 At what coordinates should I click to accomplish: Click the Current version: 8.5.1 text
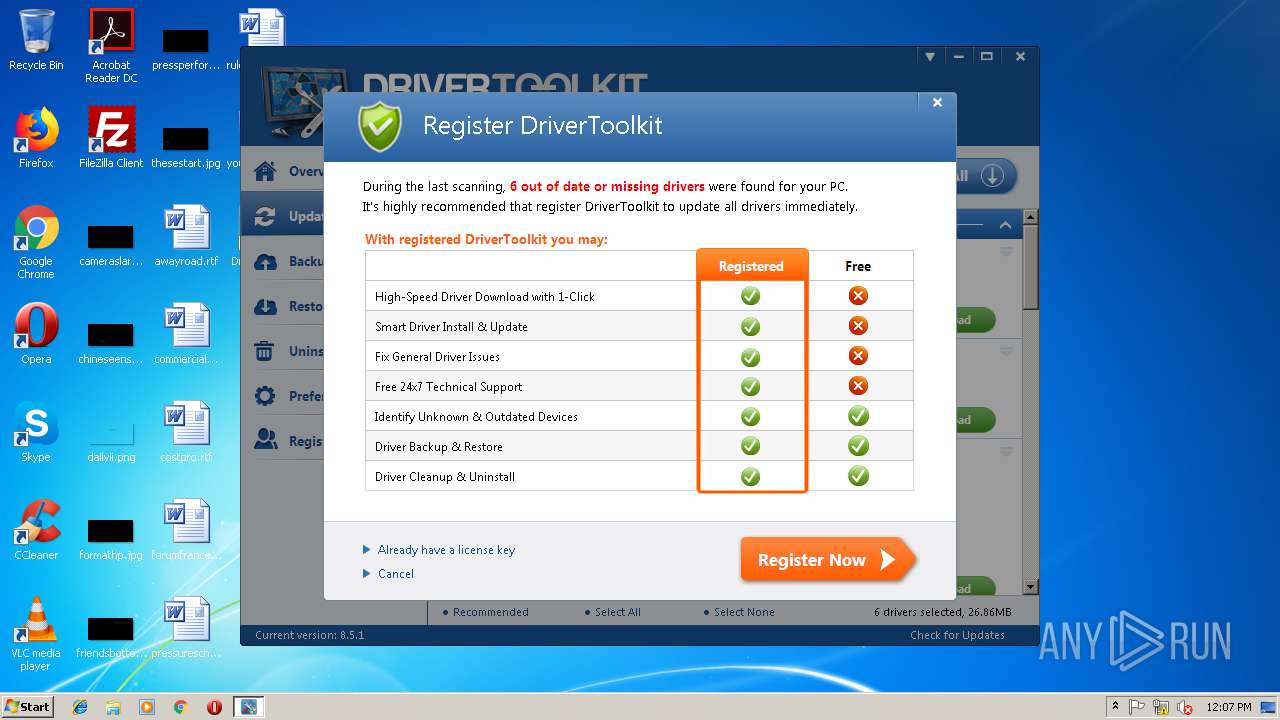click(310, 635)
